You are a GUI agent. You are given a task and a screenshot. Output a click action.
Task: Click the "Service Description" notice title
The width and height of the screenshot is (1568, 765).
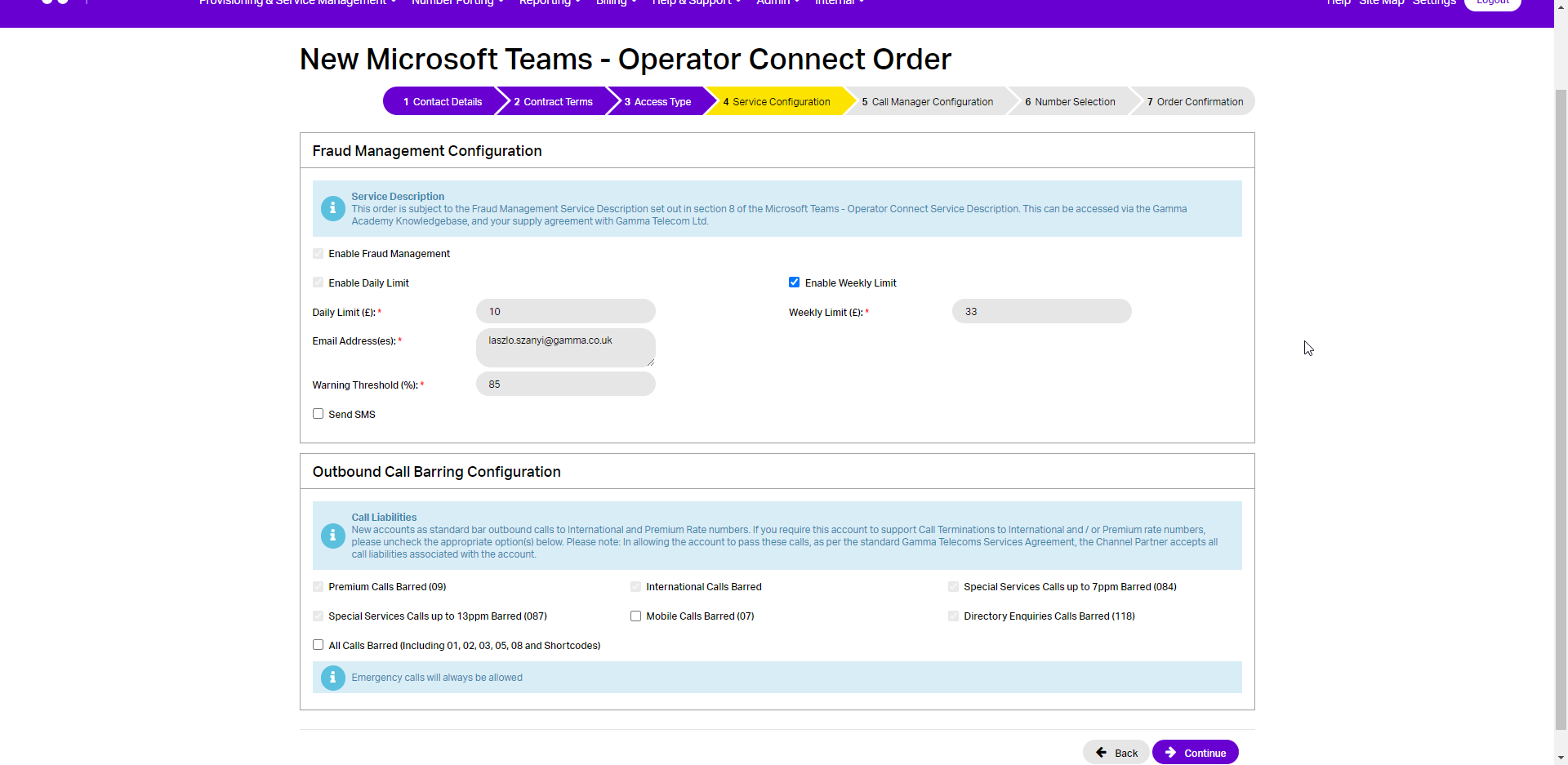398,197
